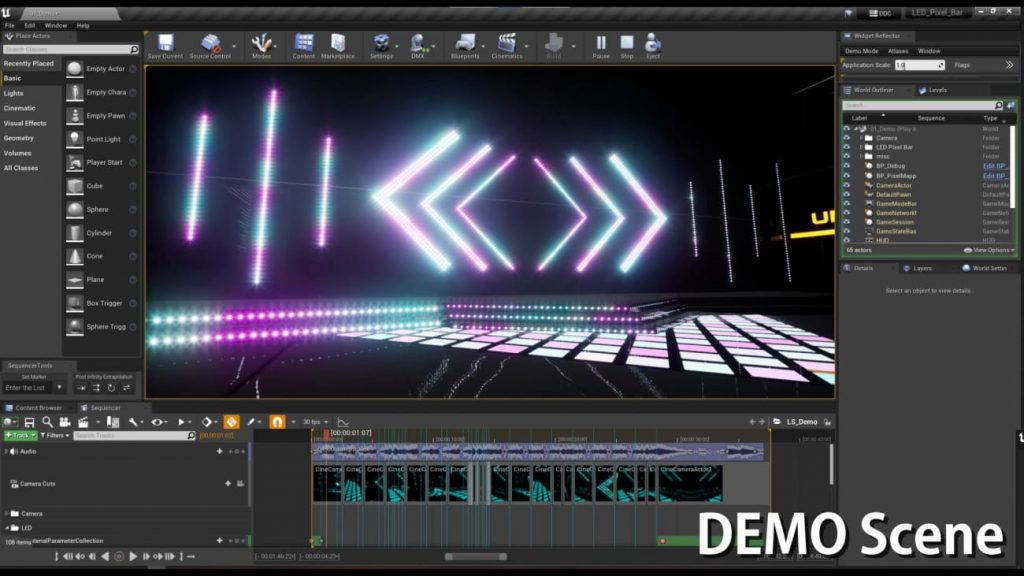Expand the Audio track in Sequencer
1024x576 pixels.
click(7, 451)
